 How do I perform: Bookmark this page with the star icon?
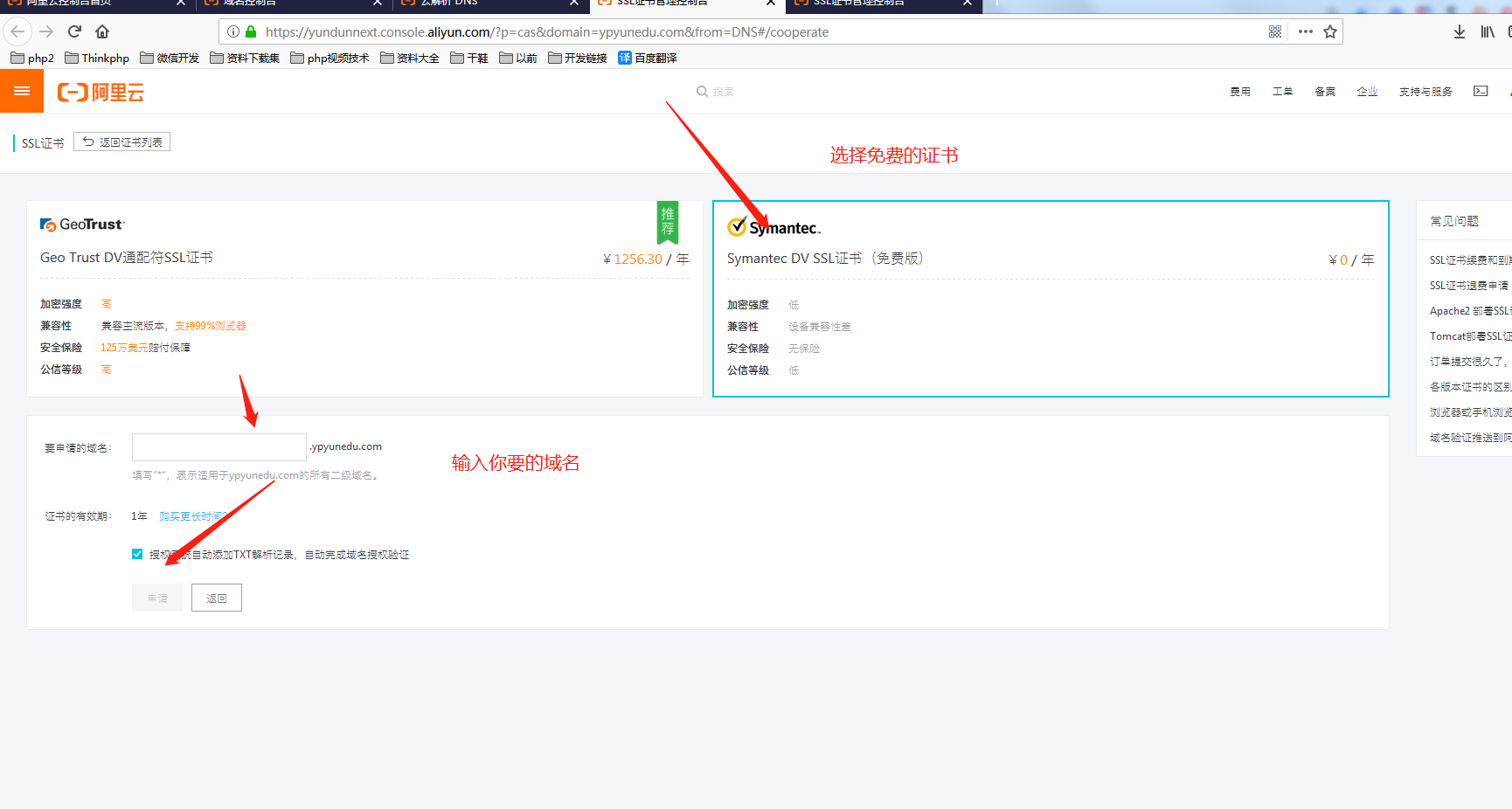[x=1330, y=32]
